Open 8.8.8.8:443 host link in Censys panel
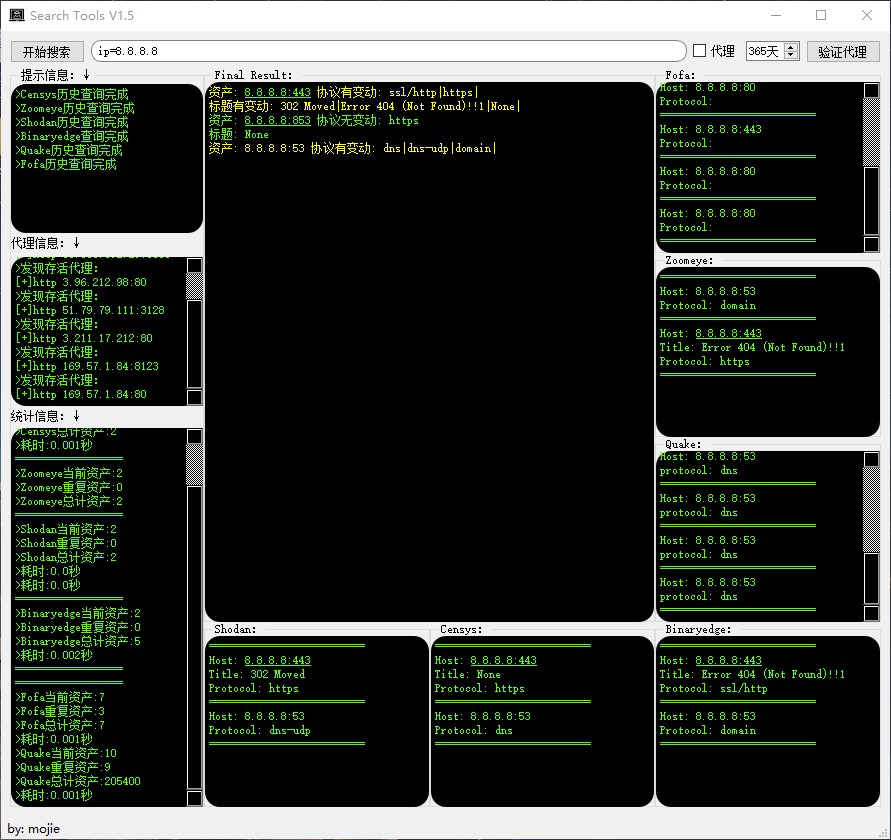891x840 pixels. (x=503, y=661)
